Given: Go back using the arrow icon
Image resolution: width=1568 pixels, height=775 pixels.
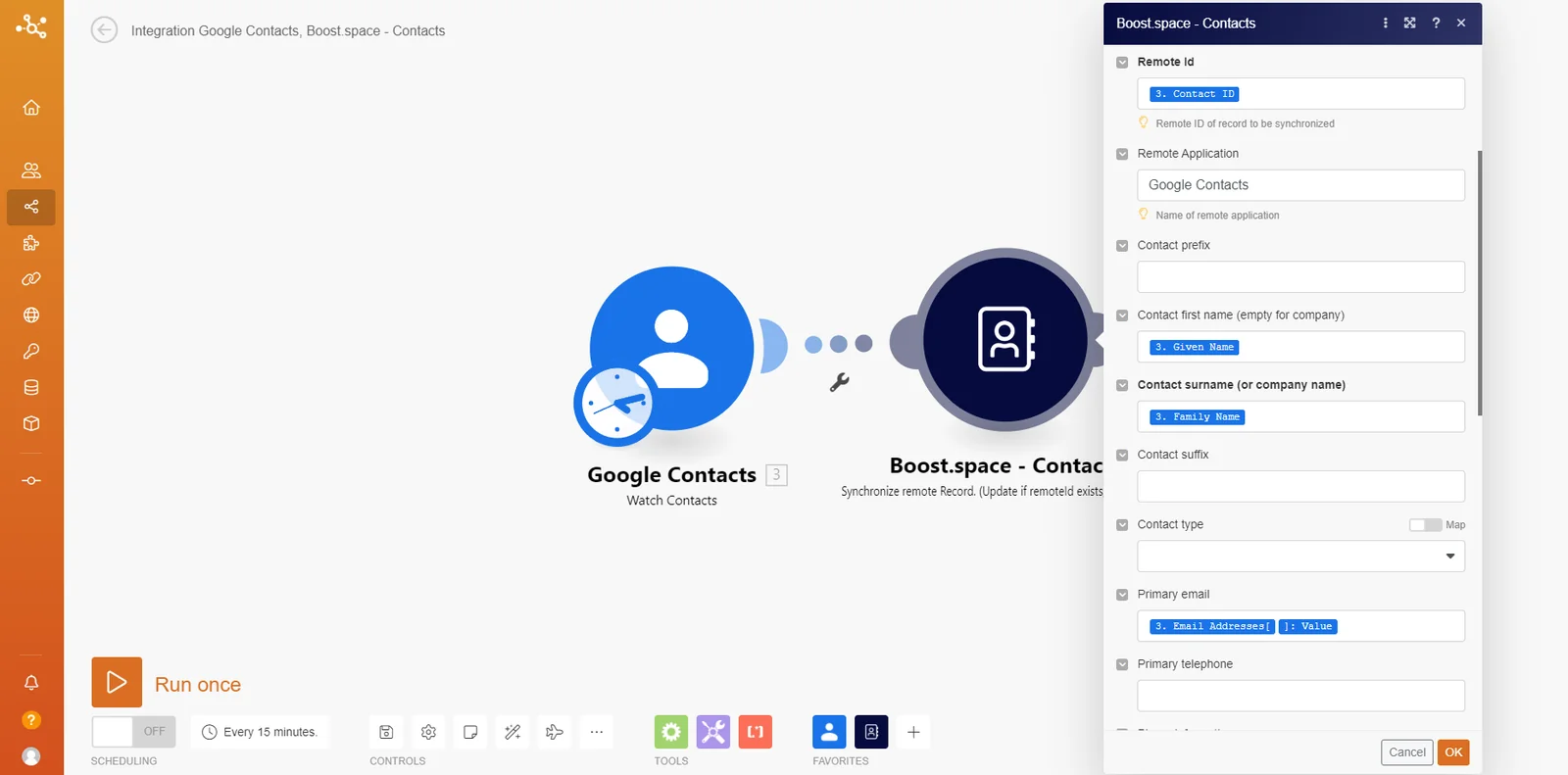Looking at the screenshot, I should [104, 30].
